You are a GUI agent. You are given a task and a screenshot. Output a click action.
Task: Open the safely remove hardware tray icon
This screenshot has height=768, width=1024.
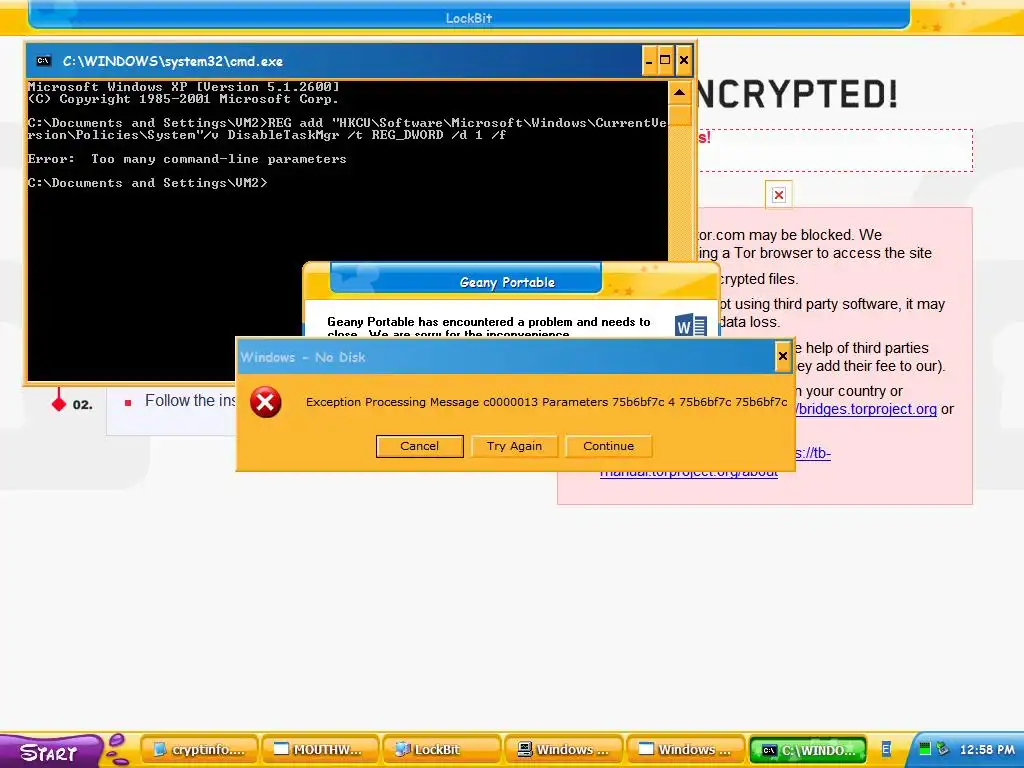click(x=942, y=749)
